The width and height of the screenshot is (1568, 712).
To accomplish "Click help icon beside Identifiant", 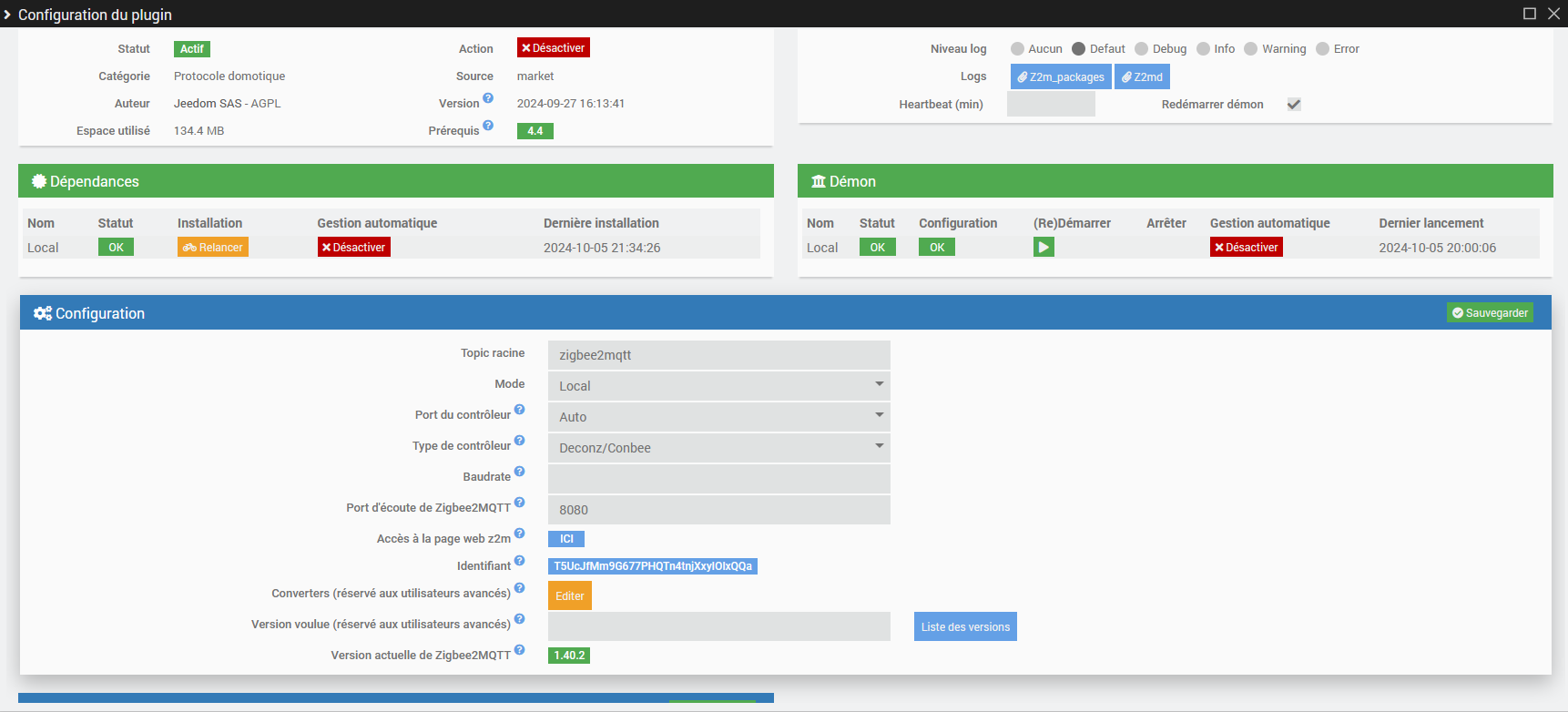I will pos(519,561).
